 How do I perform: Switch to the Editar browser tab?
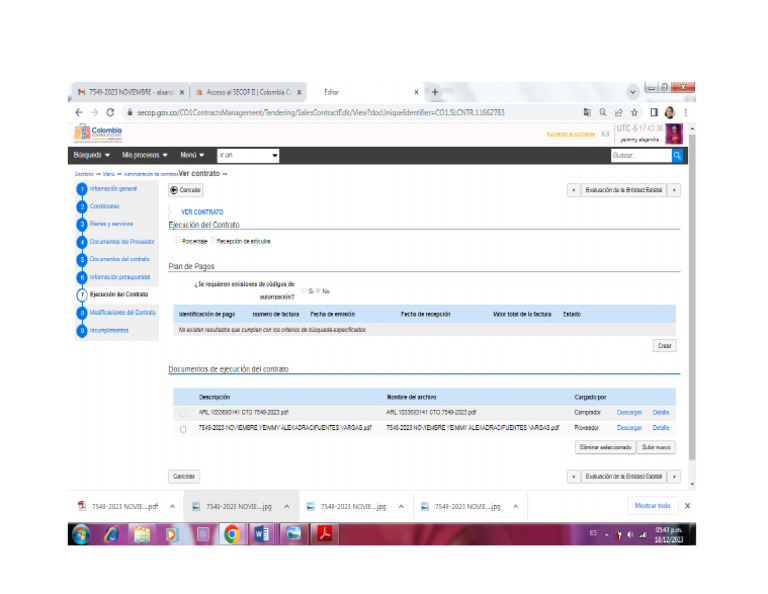click(x=365, y=92)
